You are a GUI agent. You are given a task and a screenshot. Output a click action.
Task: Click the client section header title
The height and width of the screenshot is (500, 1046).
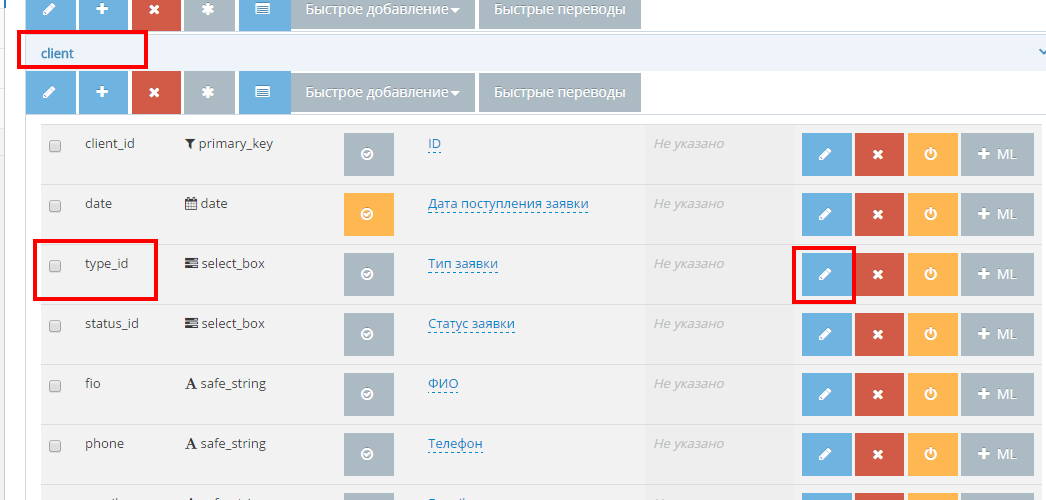coord(57,53)
